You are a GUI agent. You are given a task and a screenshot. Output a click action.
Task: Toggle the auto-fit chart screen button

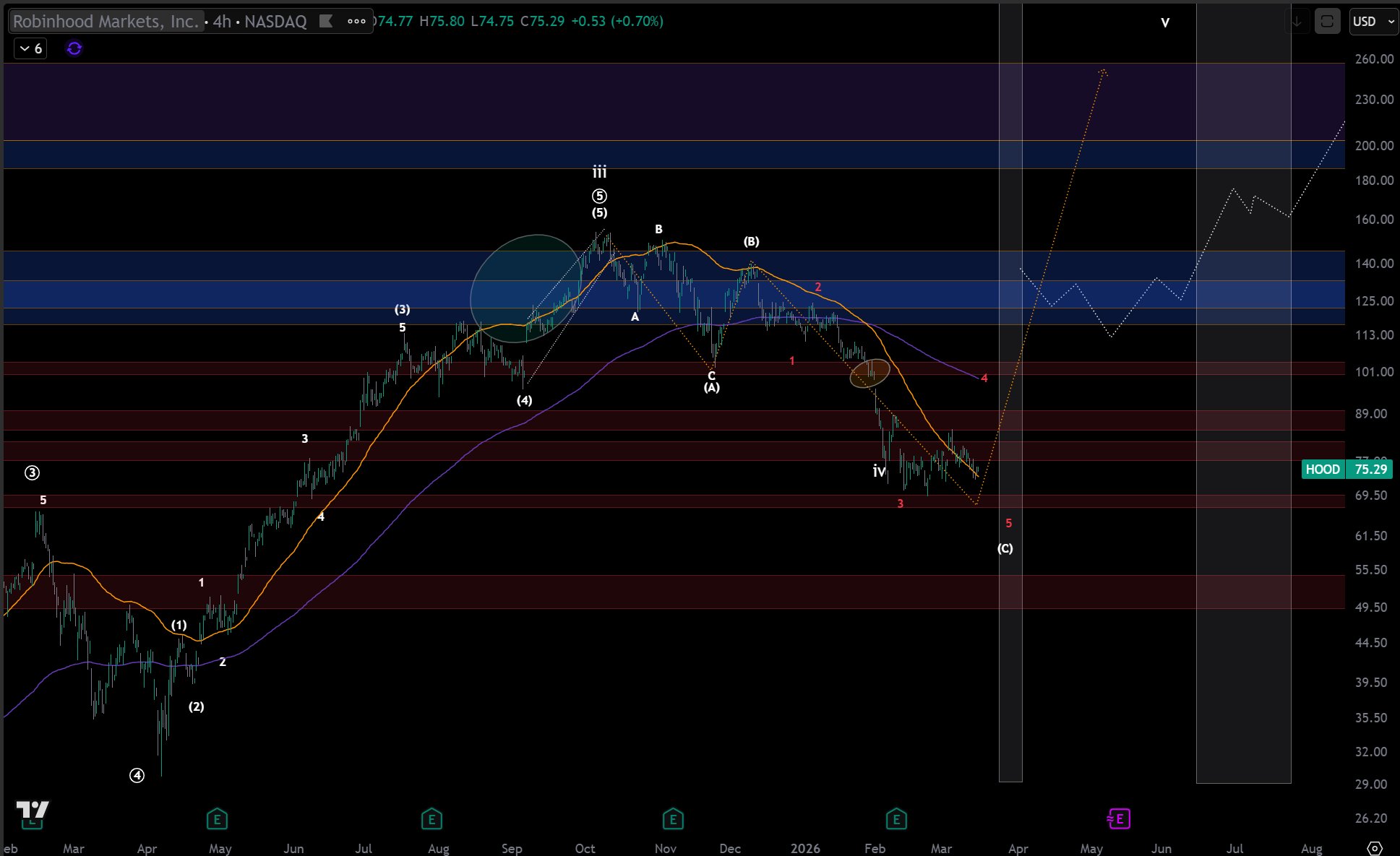[x=1327, y=21]
